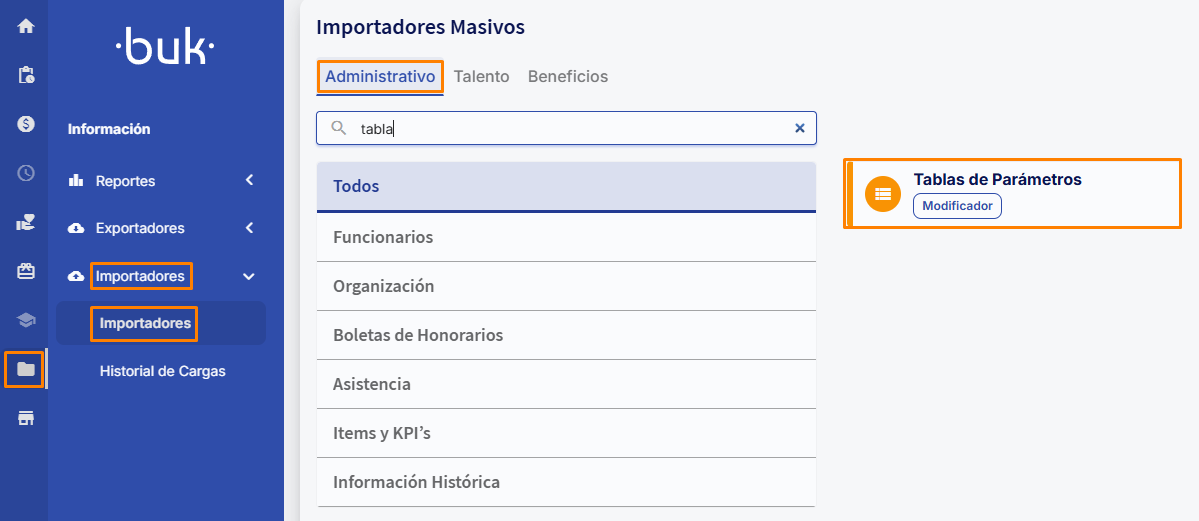Open the hand holding benefits icon
Viewport: 1199px width, 521px height.
[x=26, y=223]
